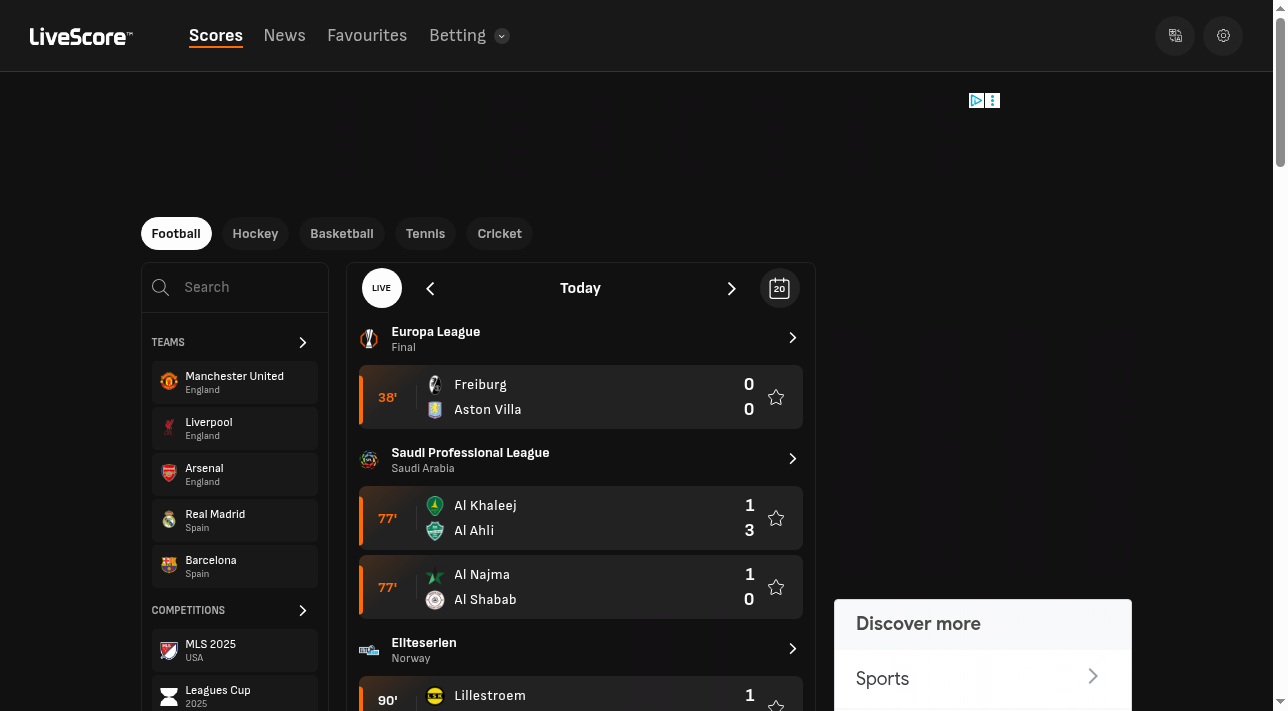Go to next day arrow

point(731,288)
